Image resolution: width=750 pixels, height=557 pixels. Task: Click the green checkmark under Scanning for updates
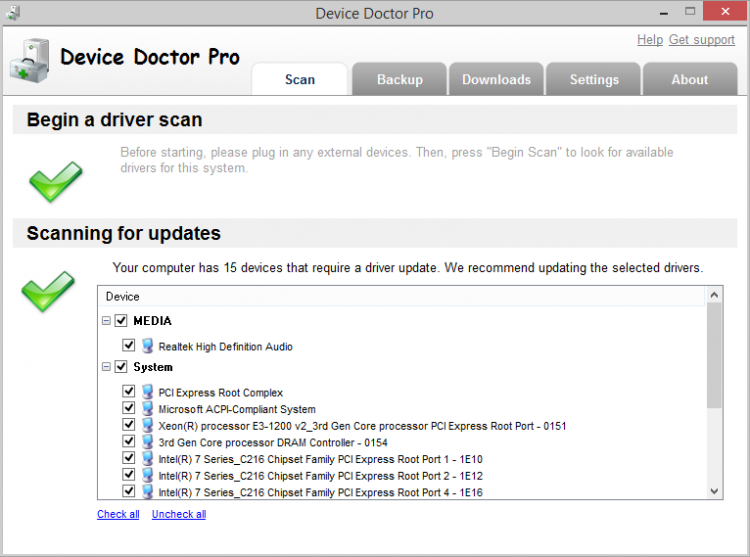click(x=48, y=292)
